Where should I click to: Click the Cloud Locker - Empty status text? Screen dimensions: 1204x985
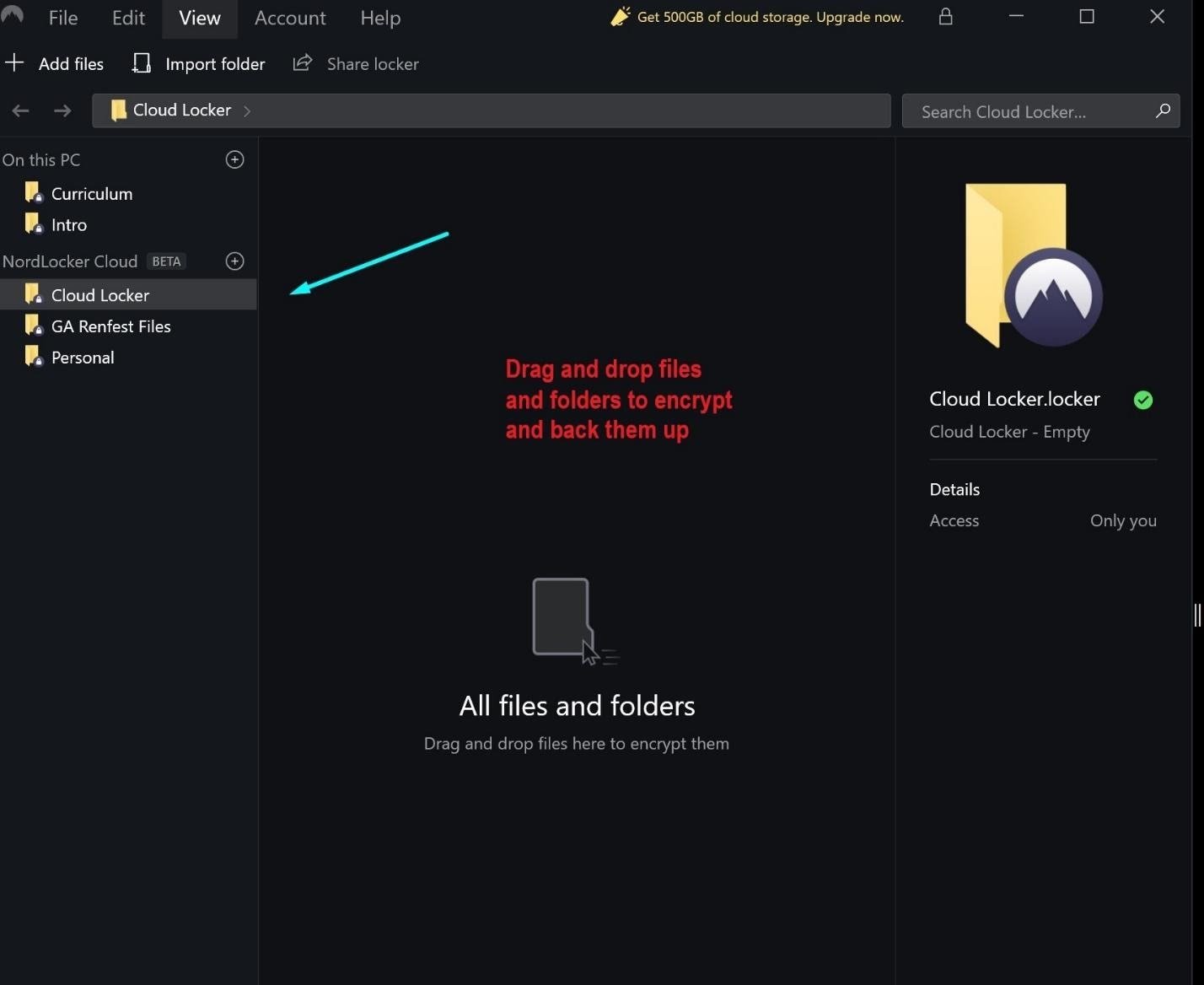(x=1009, y=432)
